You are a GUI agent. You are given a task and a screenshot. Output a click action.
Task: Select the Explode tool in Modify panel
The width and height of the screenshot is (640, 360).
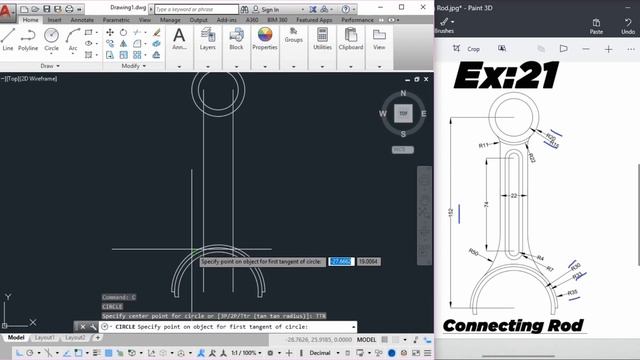[x=156, y=44]
